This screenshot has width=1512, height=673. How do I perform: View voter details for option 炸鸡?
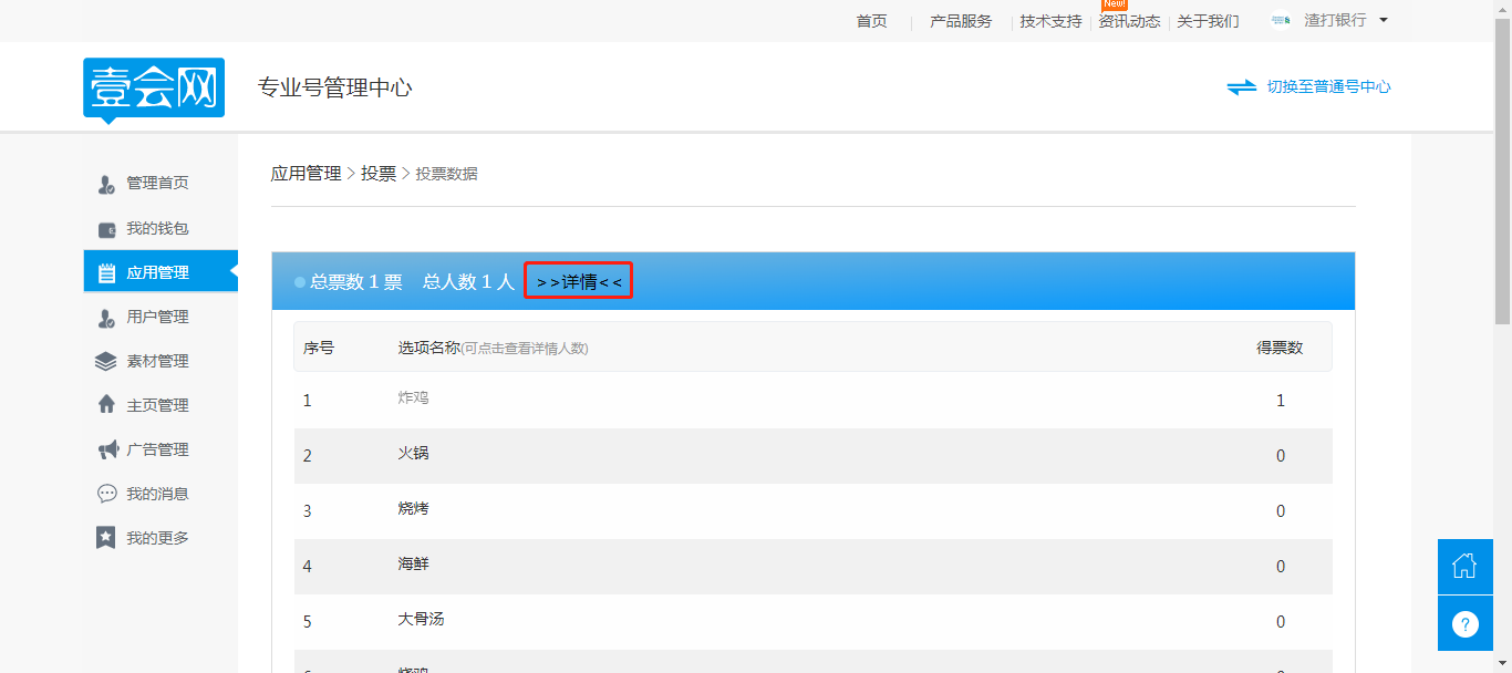413,398
